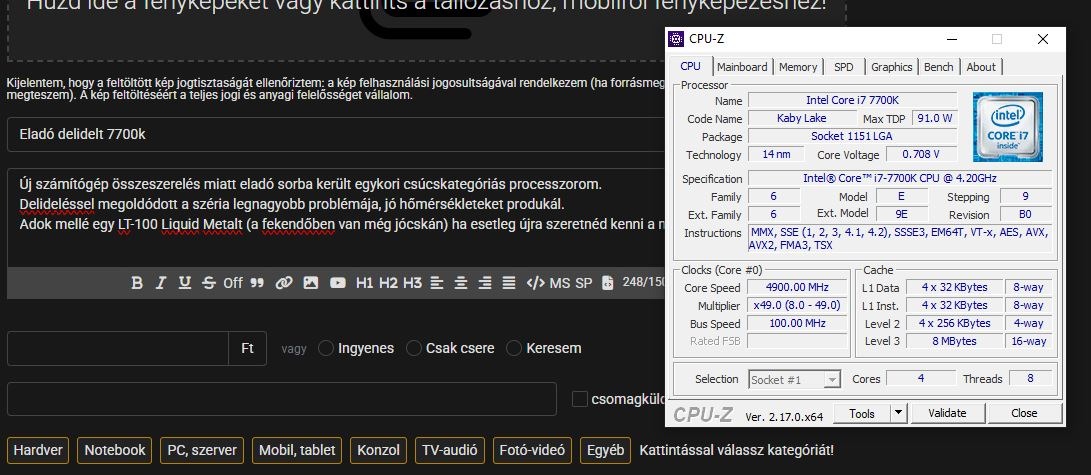Screen dimensions: 1091x475
Task: Click the Core Speed value 4900.00 MHz
Action: click(797, 287)
